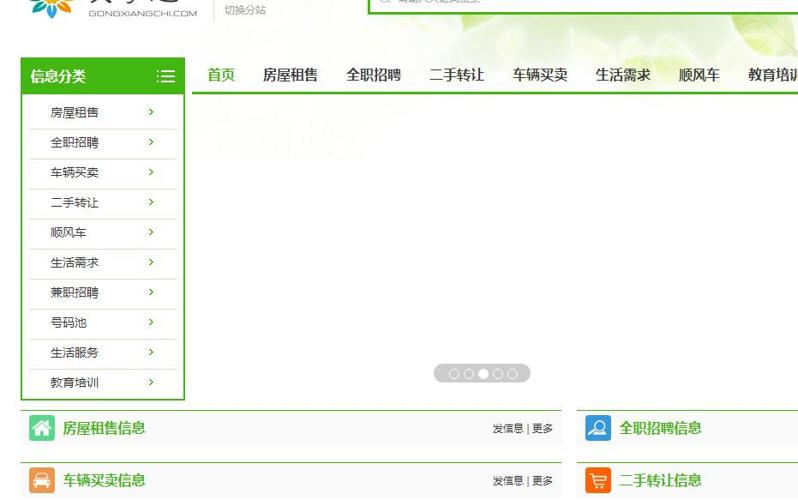Select the first carousel dot indicator
Viewport: 798px width, 500px height.
coord(454,373)
